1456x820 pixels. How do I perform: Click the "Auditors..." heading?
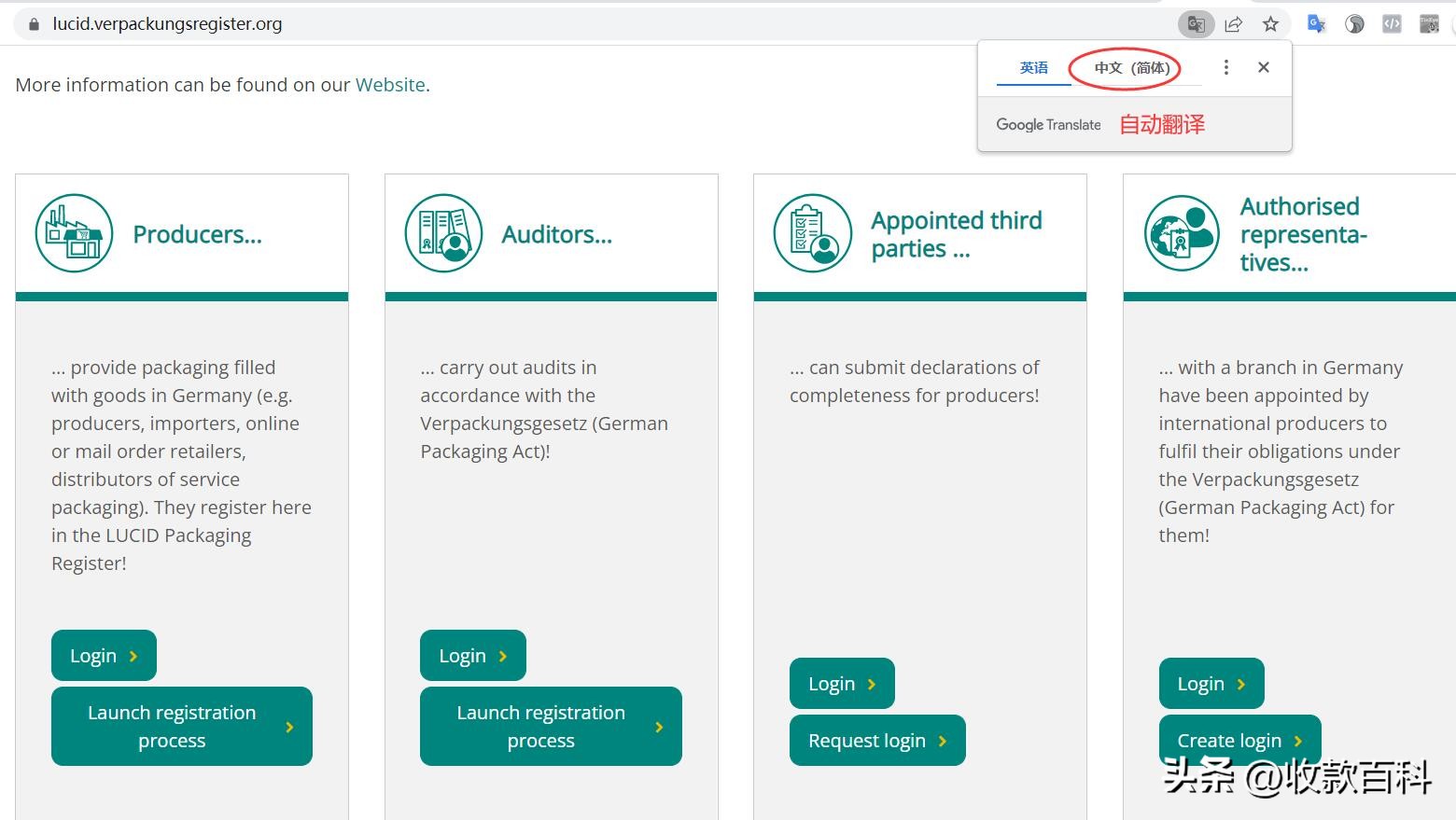pos(557,234)
